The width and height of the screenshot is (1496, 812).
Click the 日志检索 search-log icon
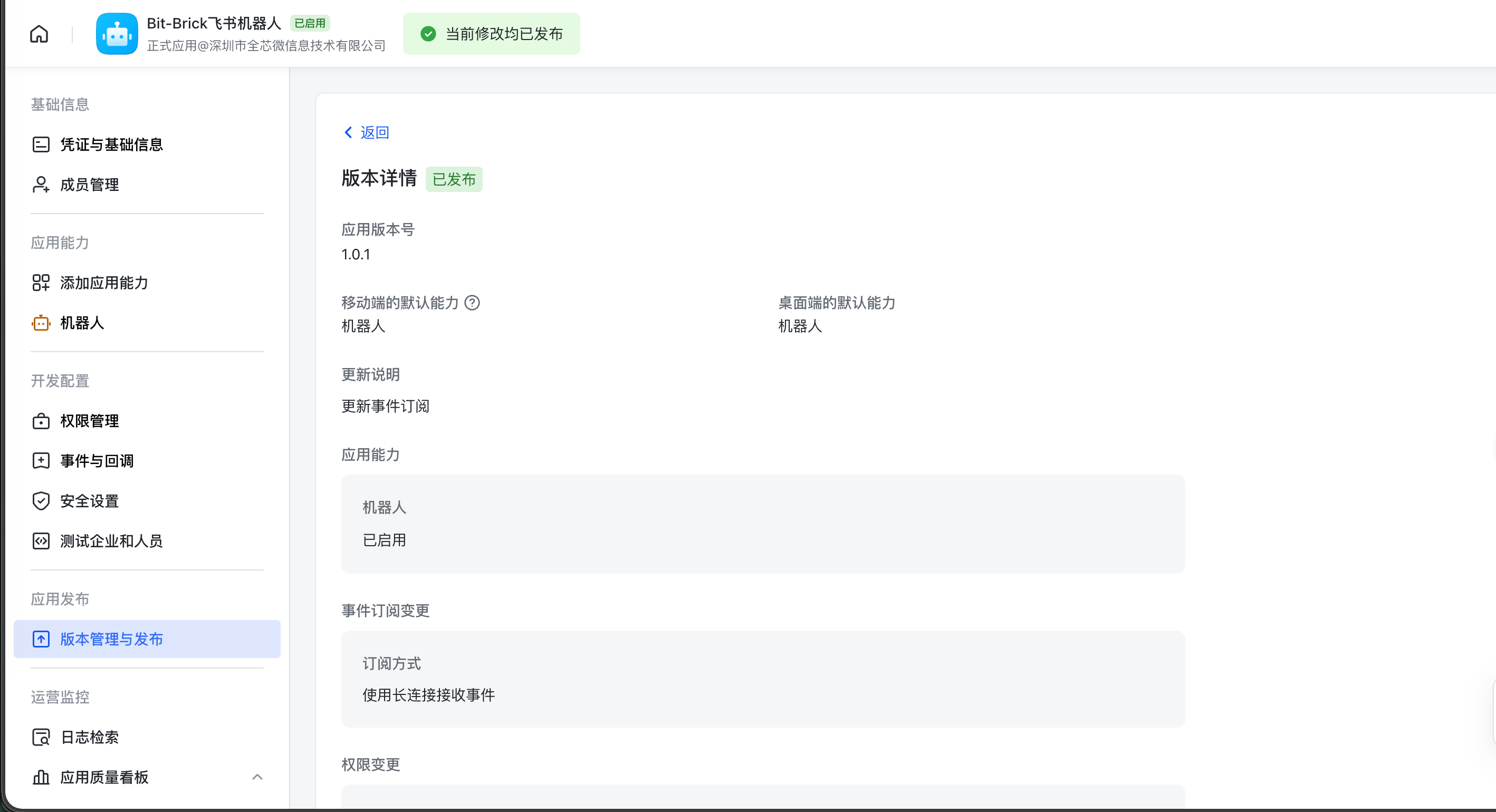point(41,737)
